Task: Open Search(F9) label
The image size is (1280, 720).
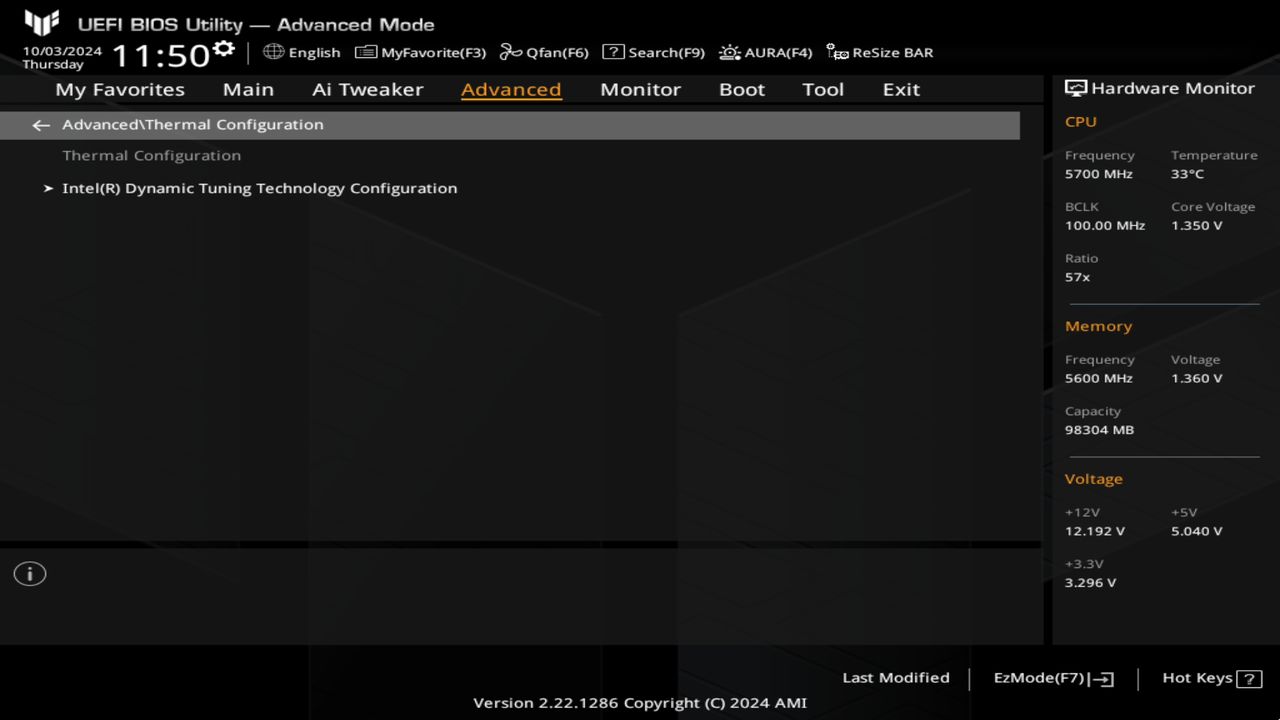Action: point(666,53)
